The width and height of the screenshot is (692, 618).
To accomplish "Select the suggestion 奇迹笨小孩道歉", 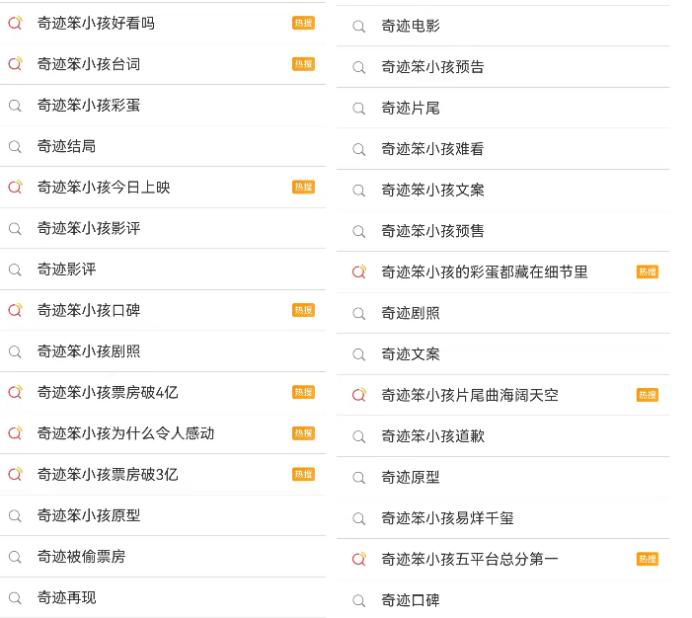I will [x=503, y=436].
